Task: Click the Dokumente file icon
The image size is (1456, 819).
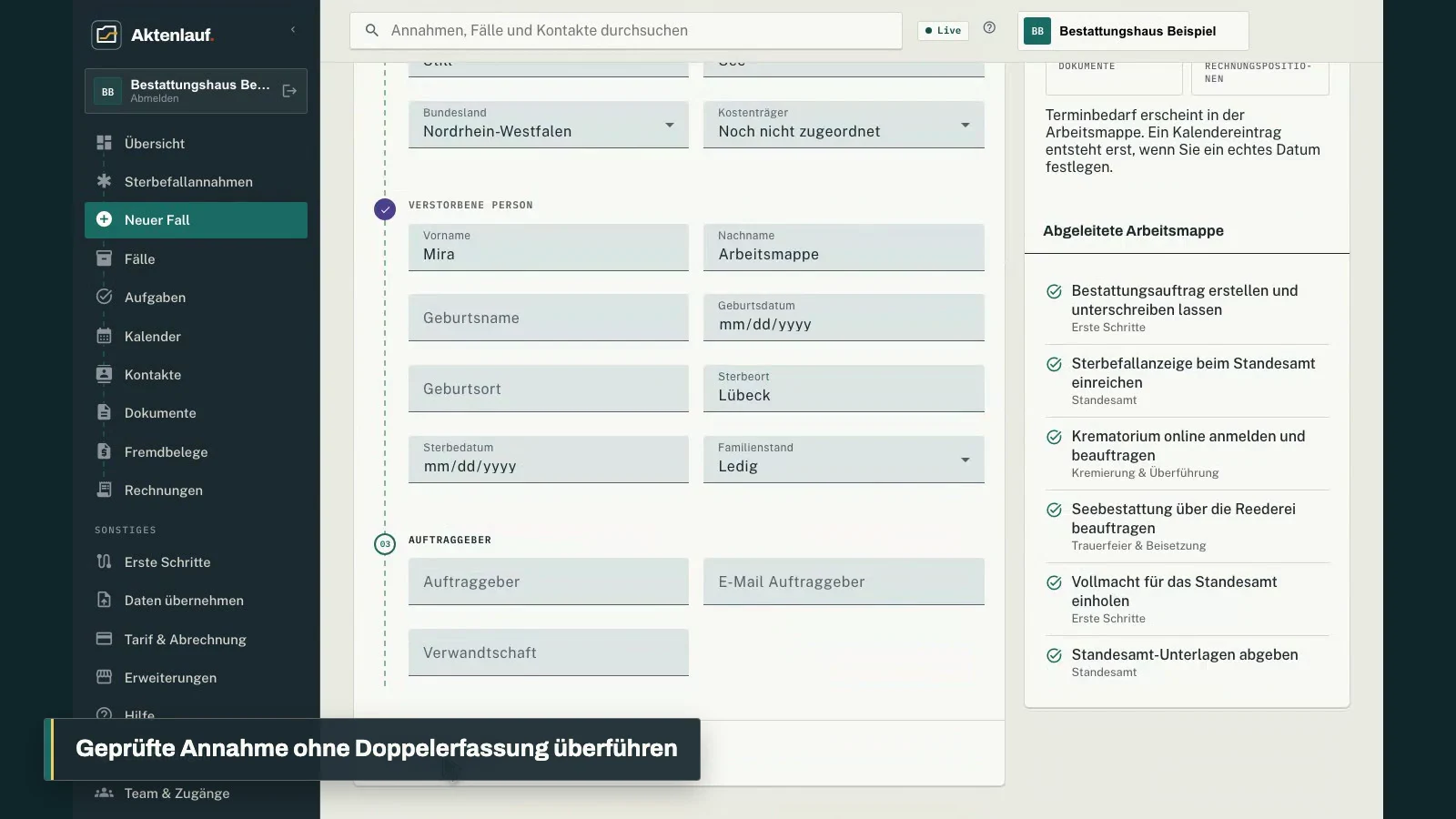Action: click(x=104, y=412)
